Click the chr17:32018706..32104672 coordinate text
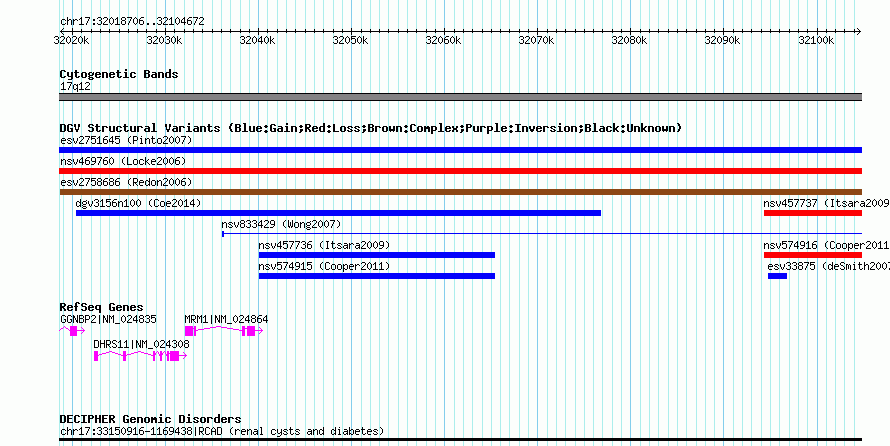 click(132, 22)
